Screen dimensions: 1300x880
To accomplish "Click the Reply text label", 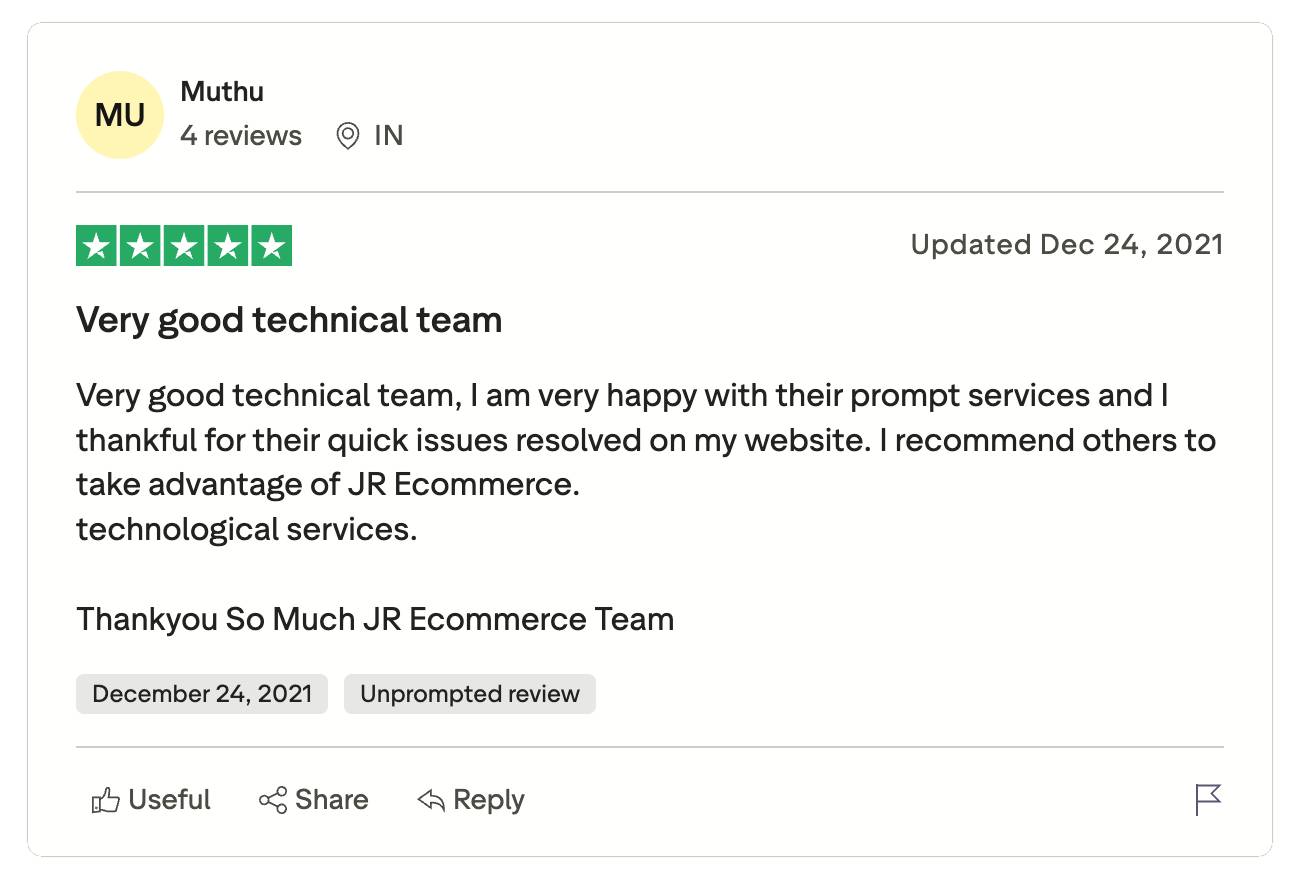I will coord(489,800).
